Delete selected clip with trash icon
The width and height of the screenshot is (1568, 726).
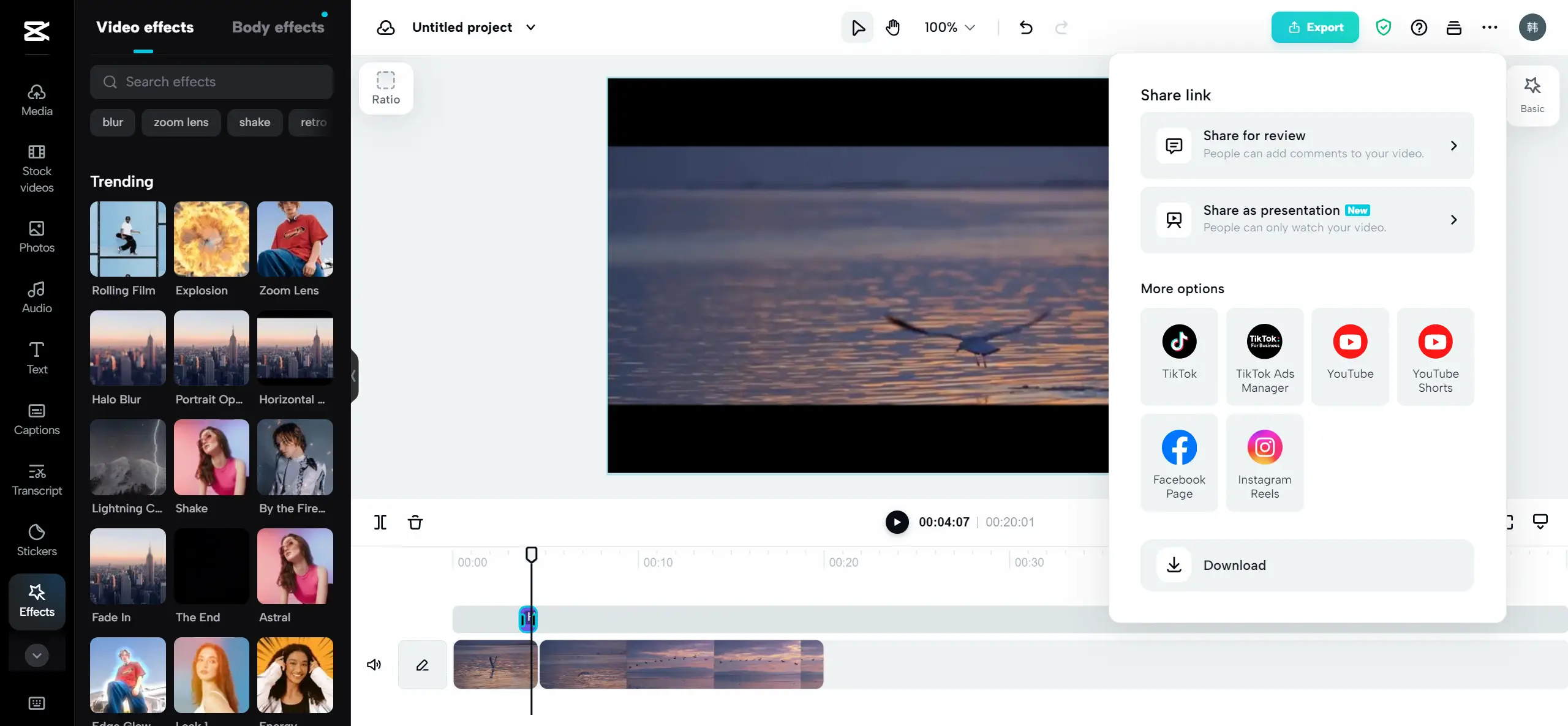(x=415, y=522)
